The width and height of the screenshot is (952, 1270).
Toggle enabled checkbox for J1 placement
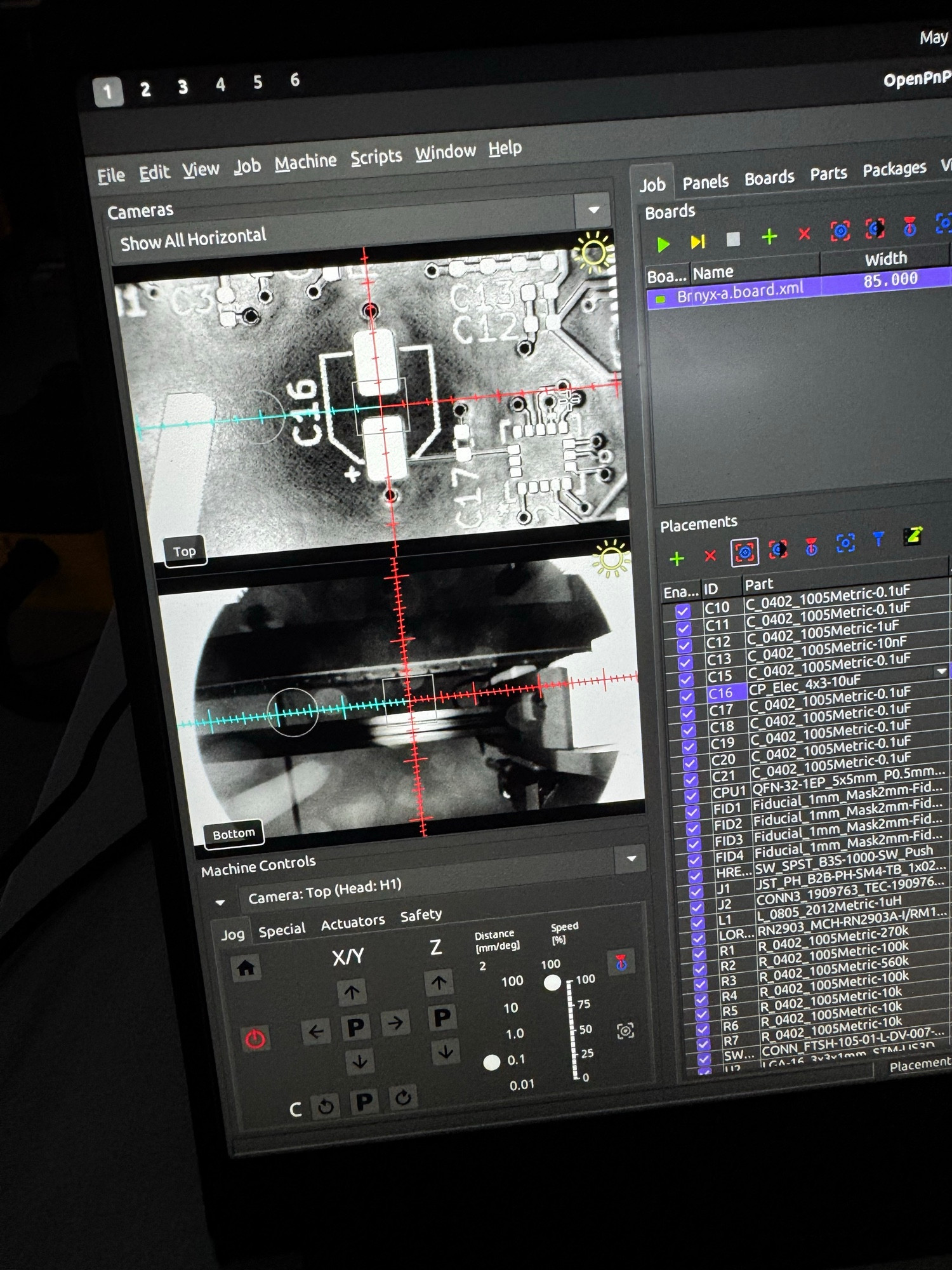[696, 892]
